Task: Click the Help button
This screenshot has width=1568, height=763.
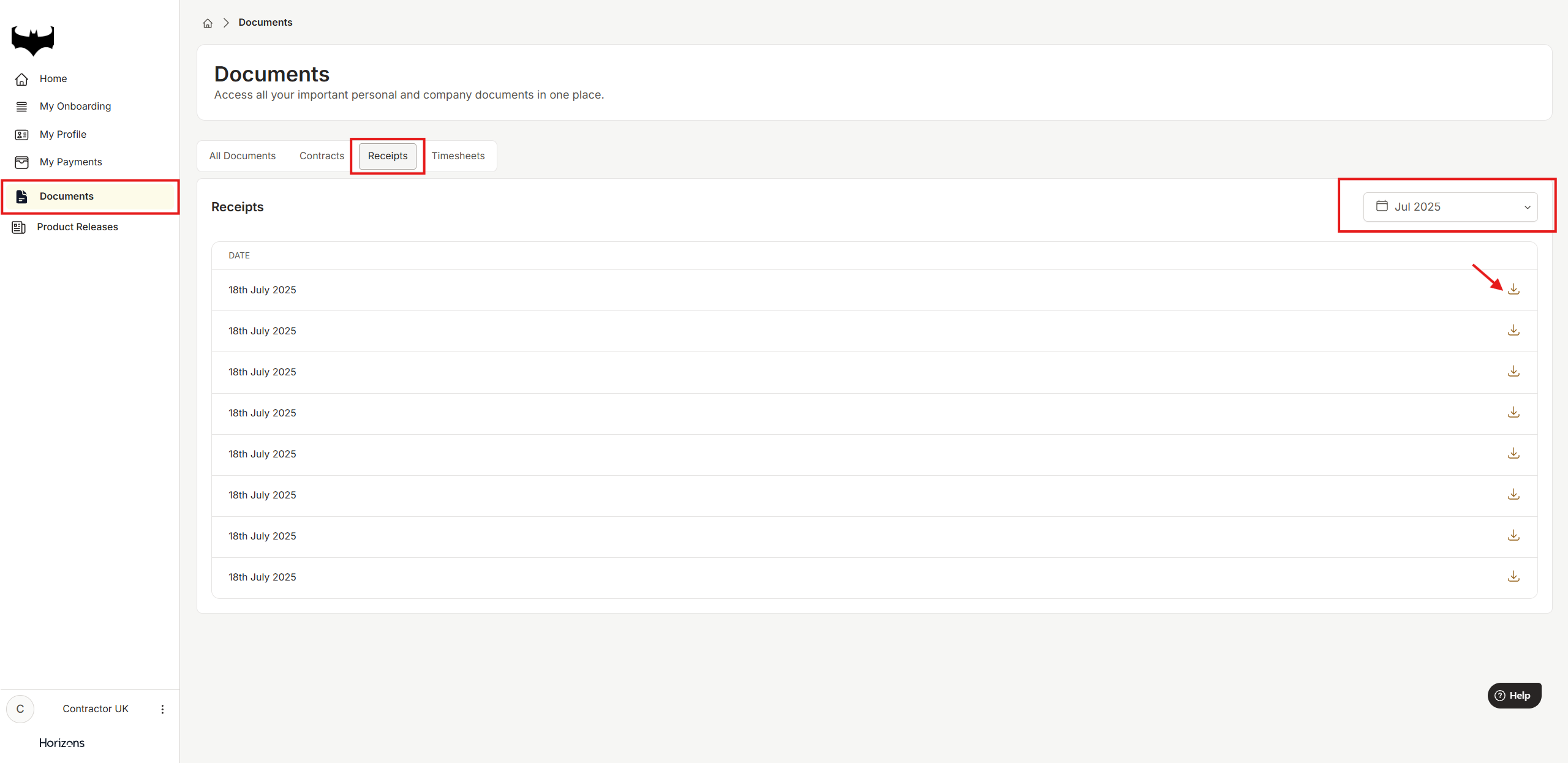Action: click(x=1513, y=696)
